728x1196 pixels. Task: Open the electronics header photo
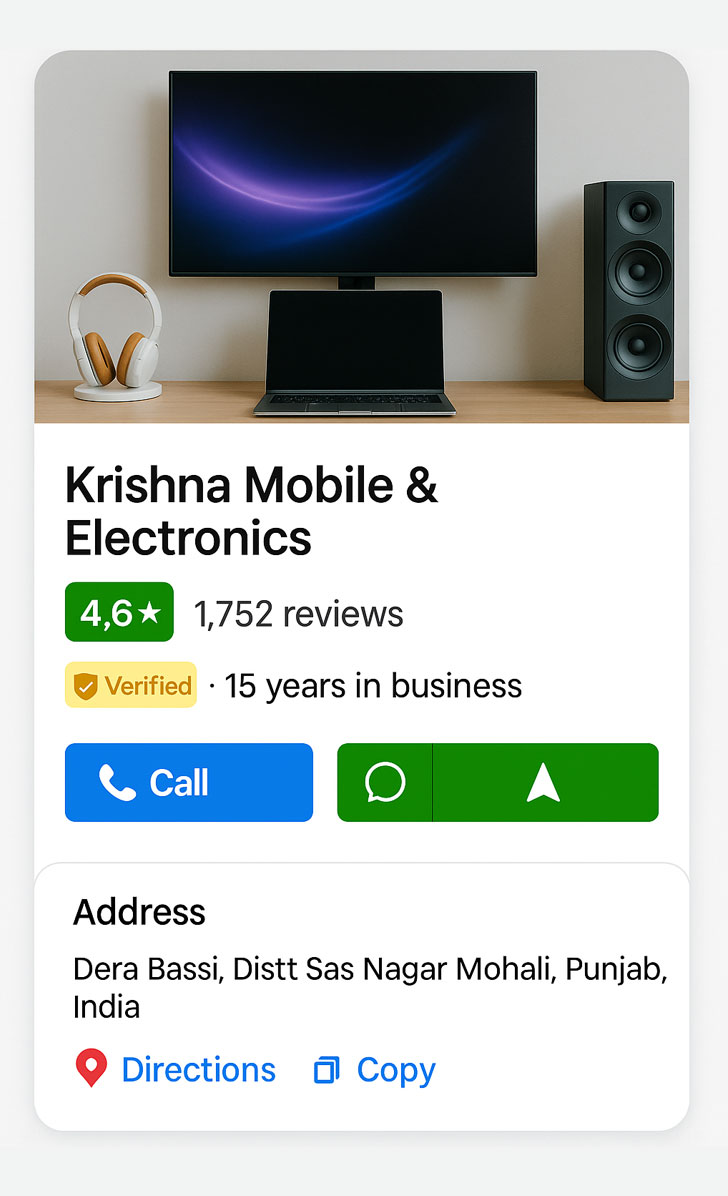(x=362, y=236)
